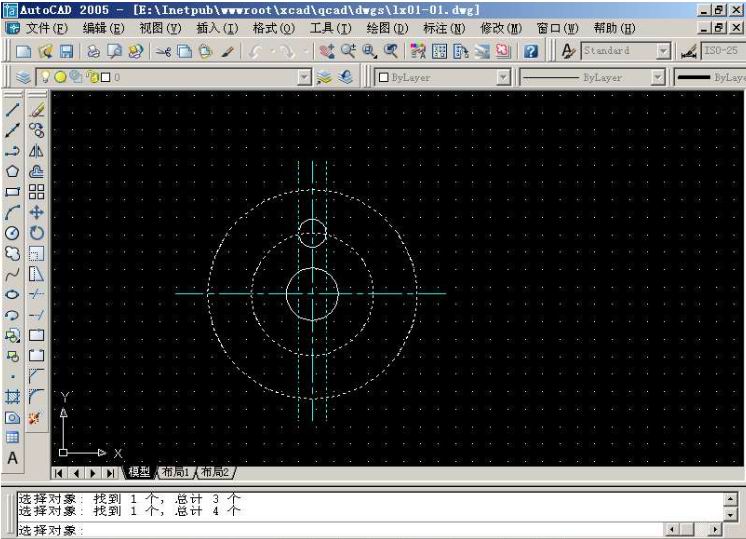Select the Circle draw tool
Screen dimensions: 746x539
tap(12, 233)
